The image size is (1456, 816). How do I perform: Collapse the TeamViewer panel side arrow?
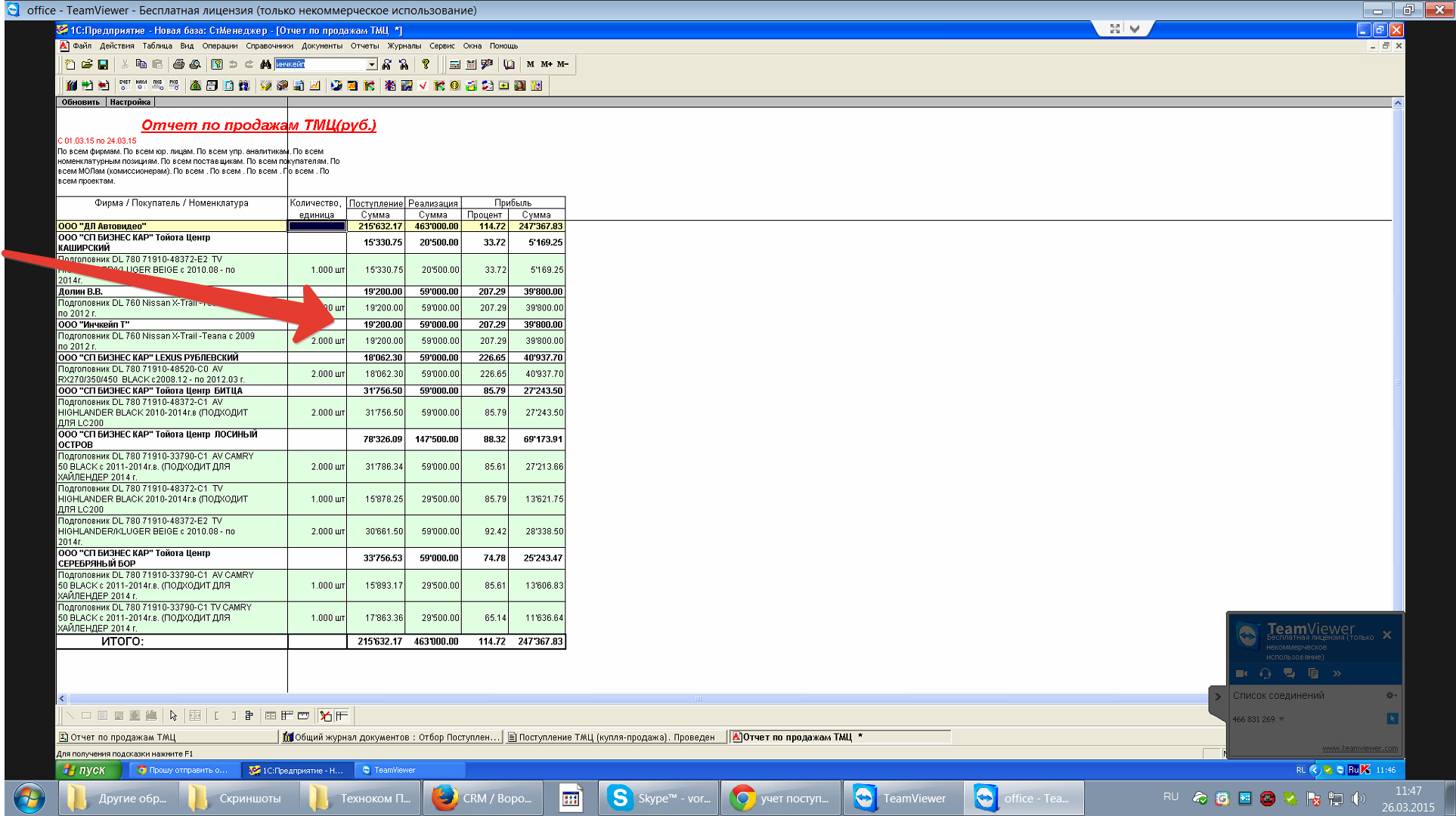[x=1217, y=697]
